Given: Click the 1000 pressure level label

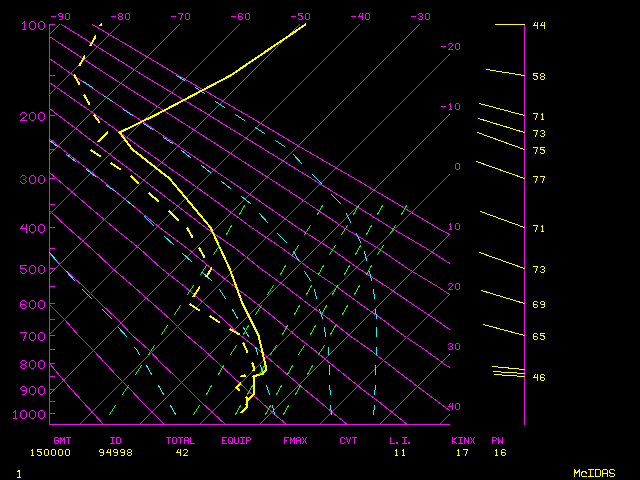Looking at the screenshot, I should pos(33,414).
